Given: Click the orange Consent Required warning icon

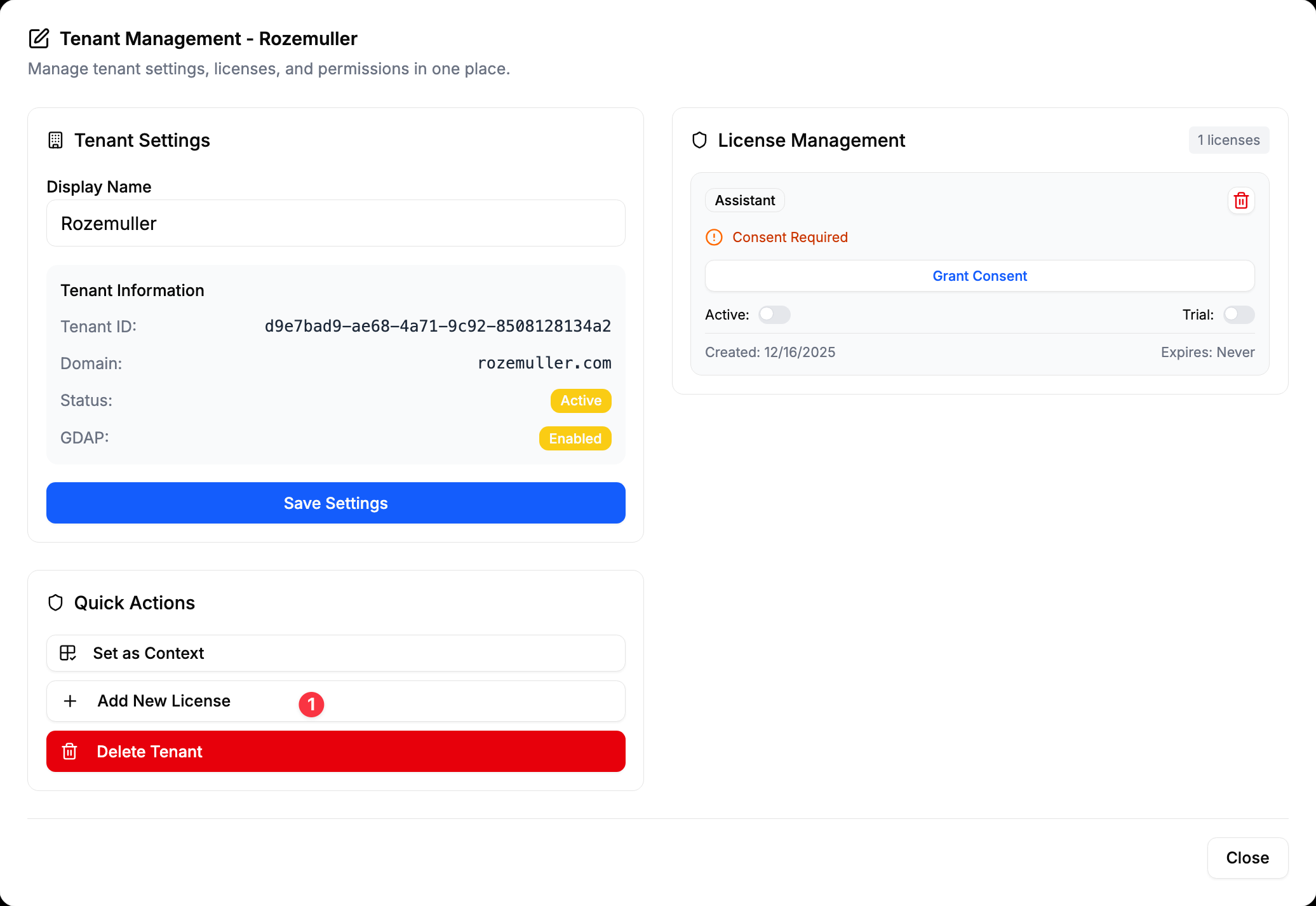Looking at the screenshot, I should coord(714,238).
